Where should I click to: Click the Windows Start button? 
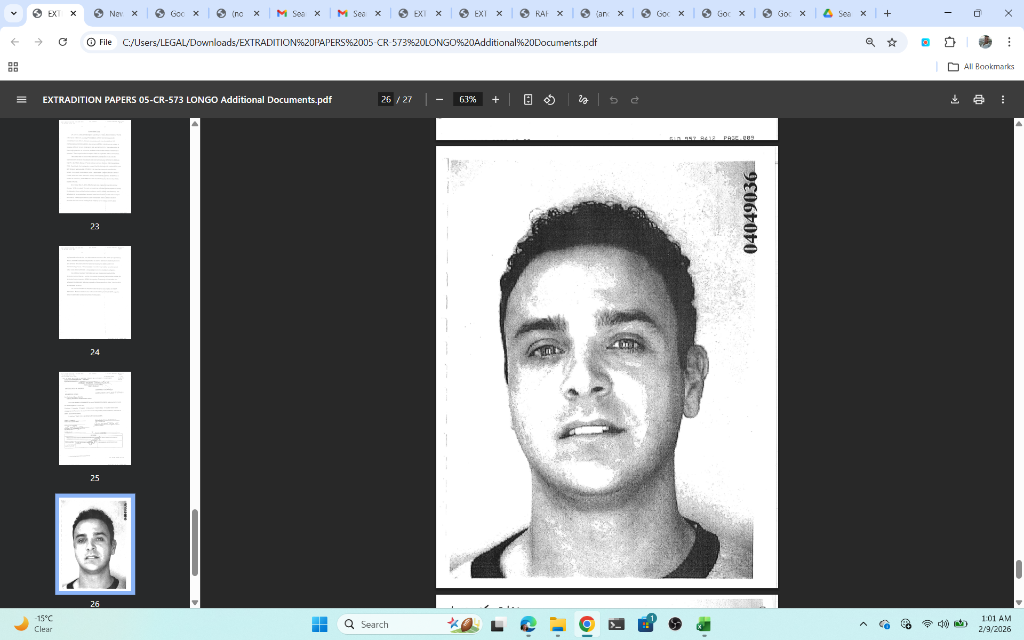[x=319, y=624]
